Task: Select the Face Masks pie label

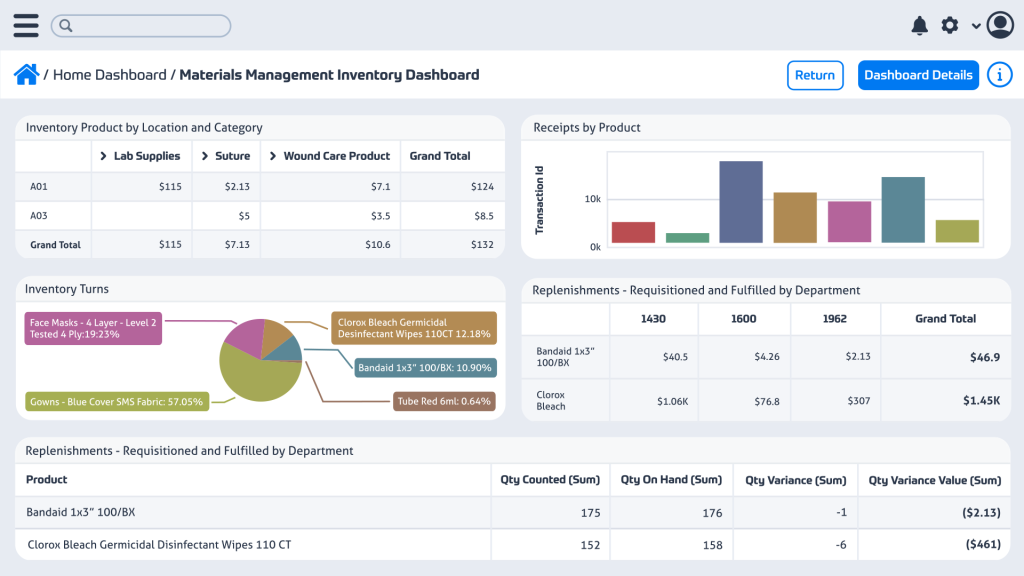Action: coord(93,328)
